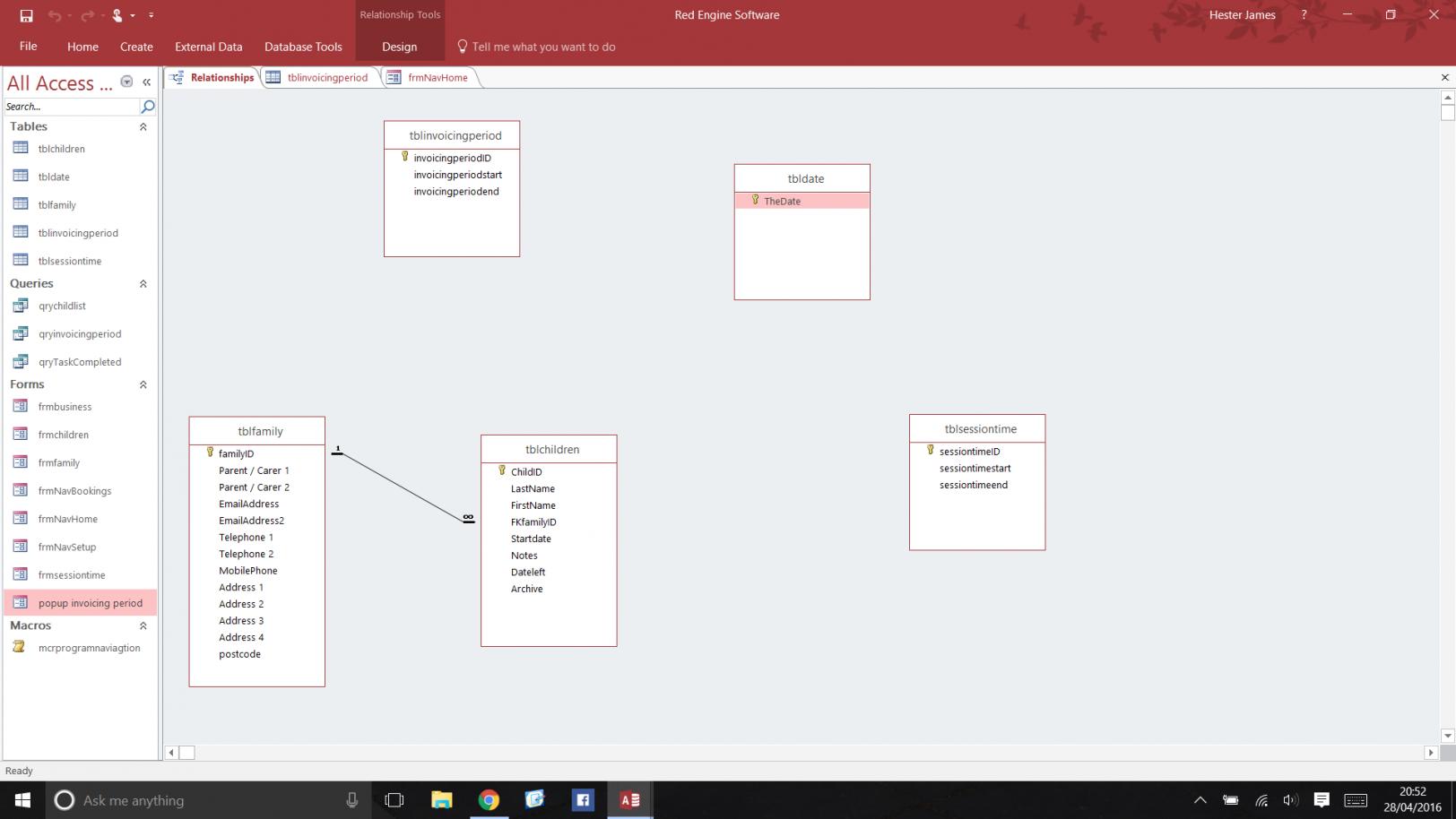Select tblchildren table icon in navigation pane
Viewport: 1456px width, 819px height.
21,149
